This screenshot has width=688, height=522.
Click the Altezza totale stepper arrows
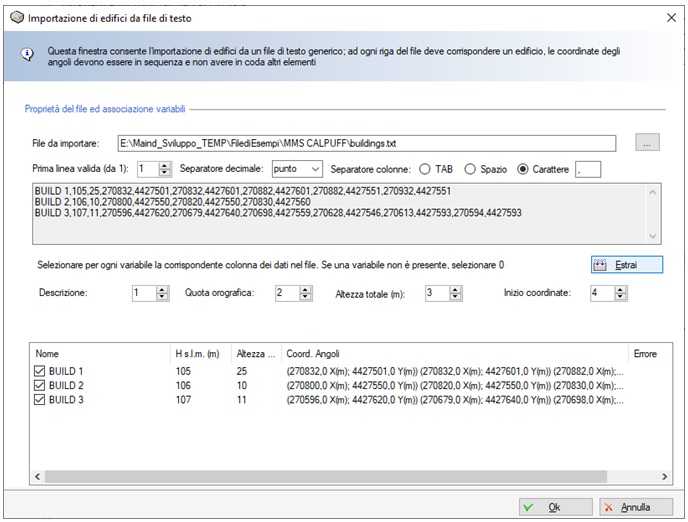click(x=456, y=294)
